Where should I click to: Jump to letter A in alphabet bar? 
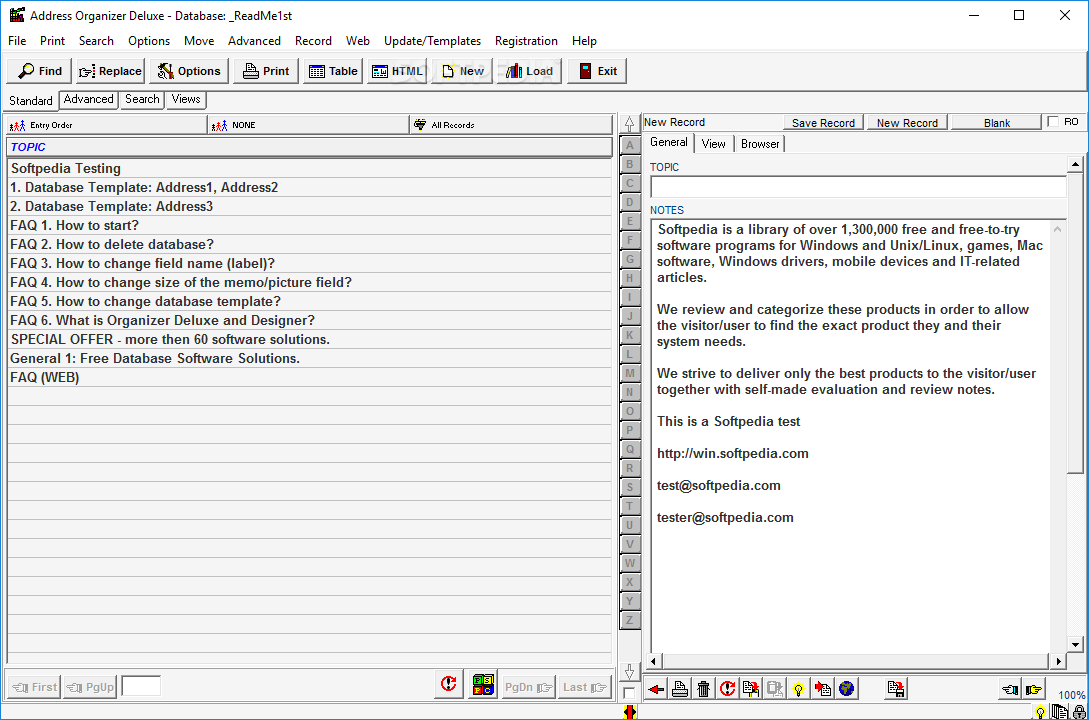coord(629,145)
